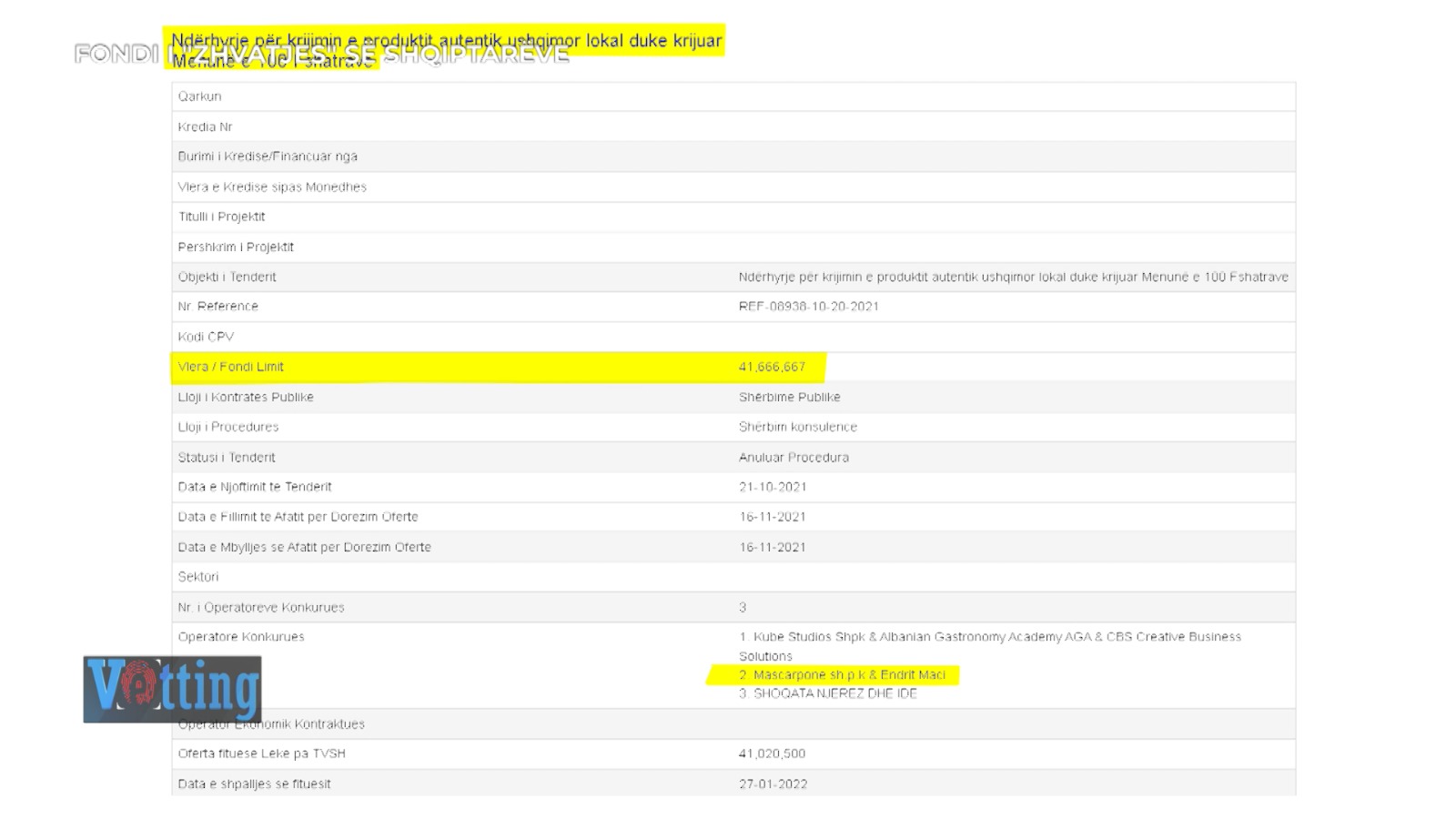
Task: Select the winning offer value 41,020,500
Action: pyautogui.click(x=772, y=753)
